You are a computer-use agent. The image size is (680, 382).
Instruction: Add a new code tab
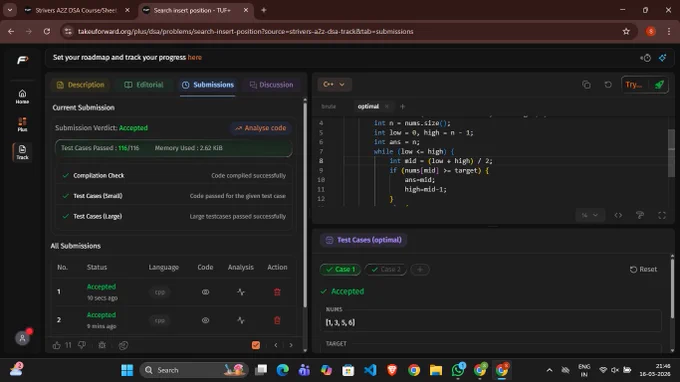pyautogui.click(x=402, y=106)
